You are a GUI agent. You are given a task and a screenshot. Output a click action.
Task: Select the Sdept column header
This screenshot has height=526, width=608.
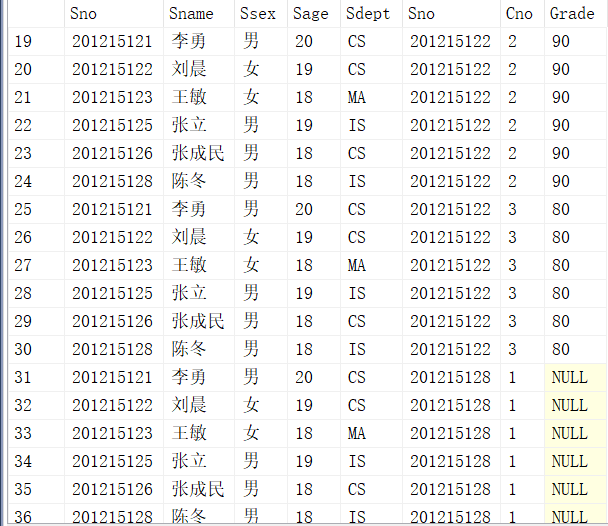point(371,14)
